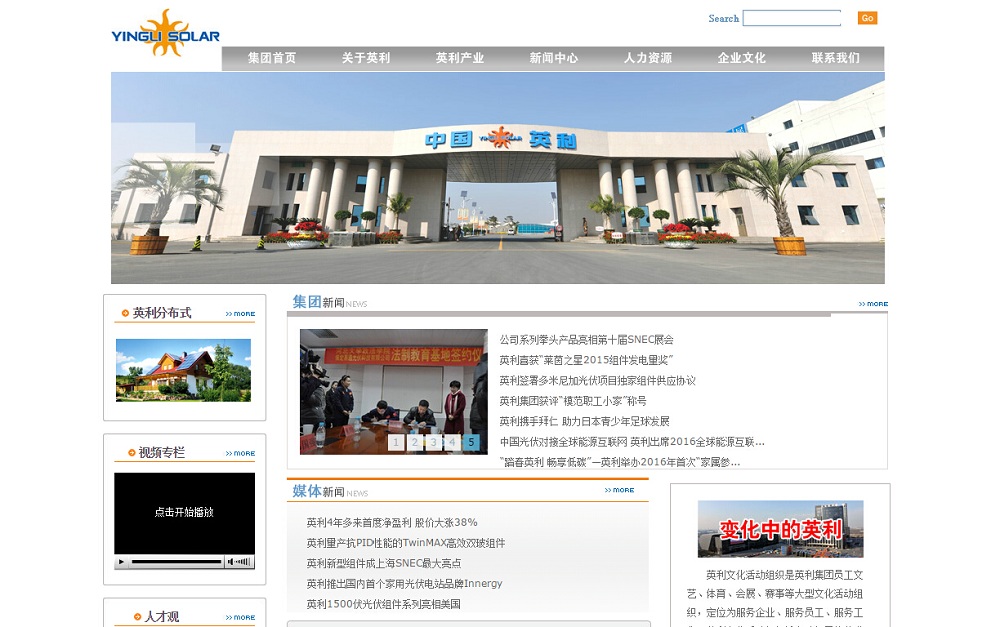
Task: Click the headquarters gate banner image
Action: click(497, 178)
